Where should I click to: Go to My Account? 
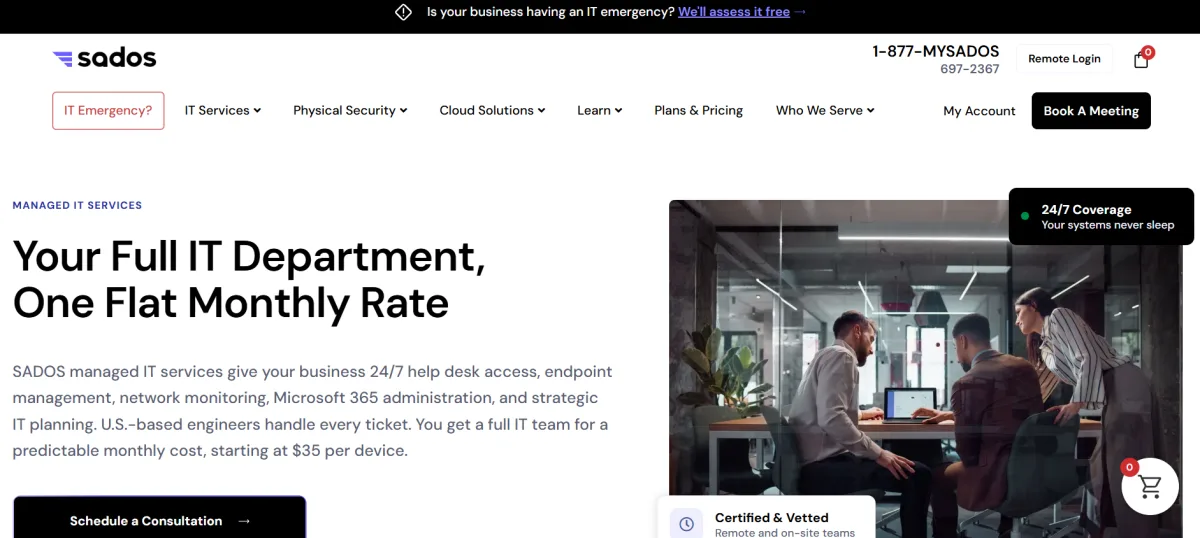[979, 111]
